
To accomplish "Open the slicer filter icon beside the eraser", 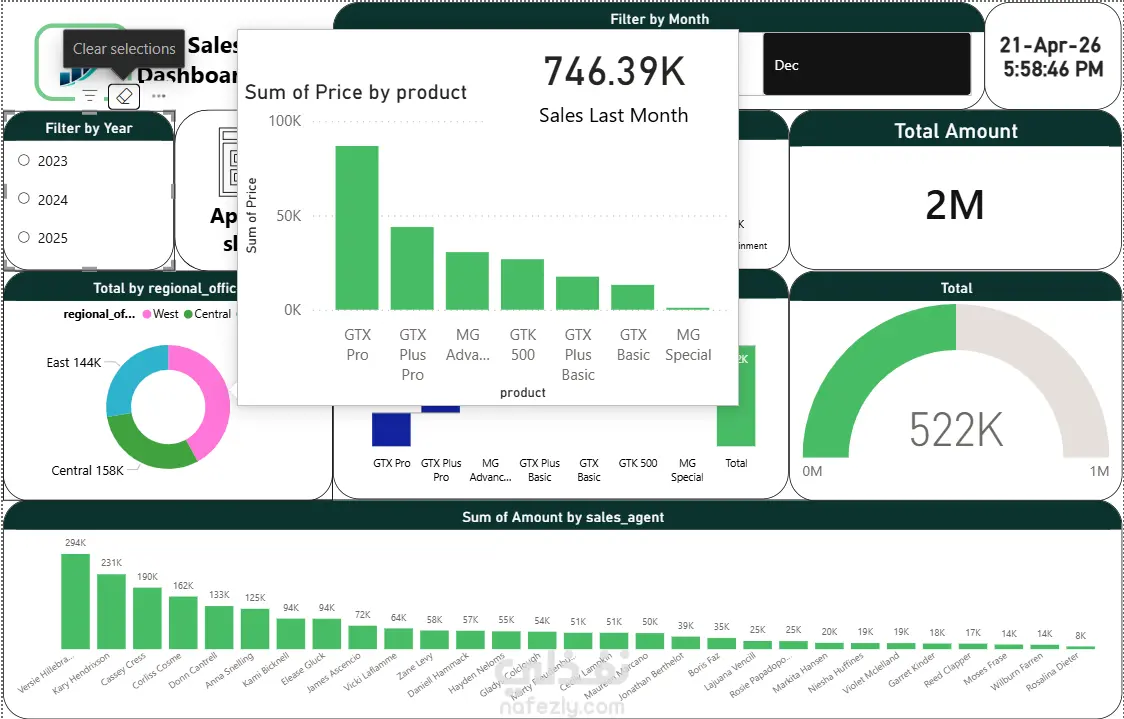I will (x=90, y=95).
